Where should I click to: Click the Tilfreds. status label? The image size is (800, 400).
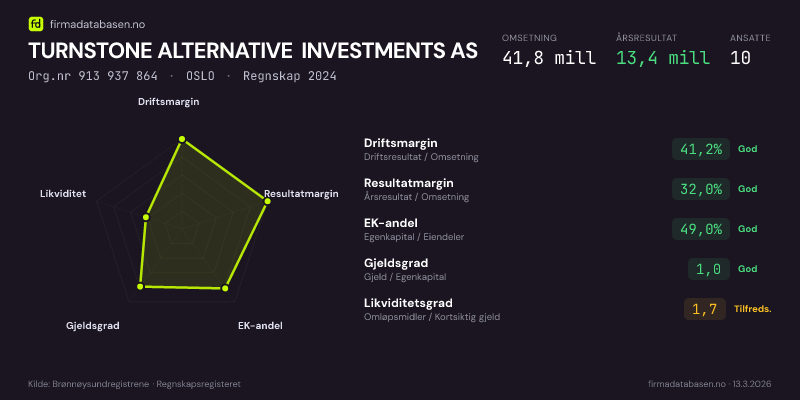pyautogui.click(x=753, y=309)
